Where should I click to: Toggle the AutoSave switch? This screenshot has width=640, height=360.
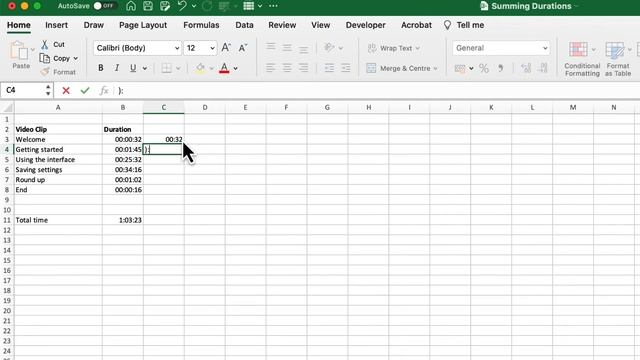[105, 6]
